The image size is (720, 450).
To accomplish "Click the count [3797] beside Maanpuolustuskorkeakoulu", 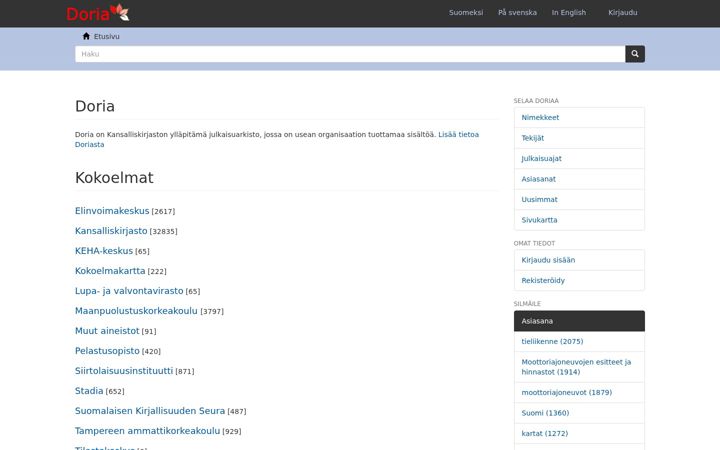I will tap(212, 311).
